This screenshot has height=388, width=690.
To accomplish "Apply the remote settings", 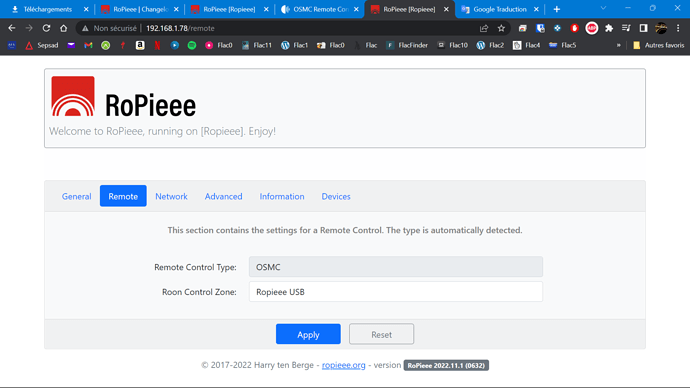I will click(308, 334).
